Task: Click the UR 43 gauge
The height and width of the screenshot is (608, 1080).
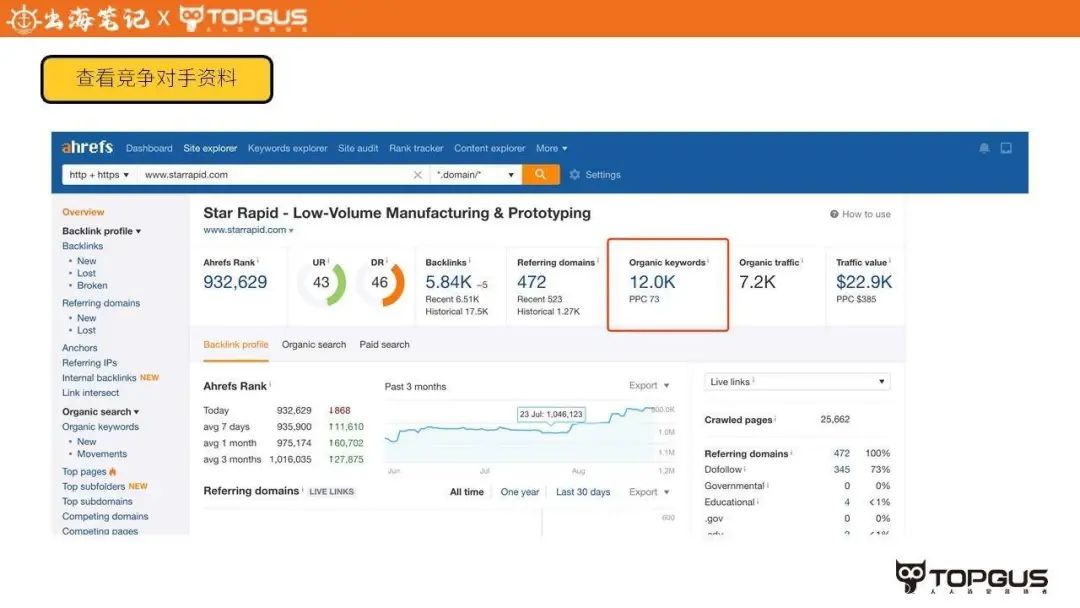Action: pos(322,281)
